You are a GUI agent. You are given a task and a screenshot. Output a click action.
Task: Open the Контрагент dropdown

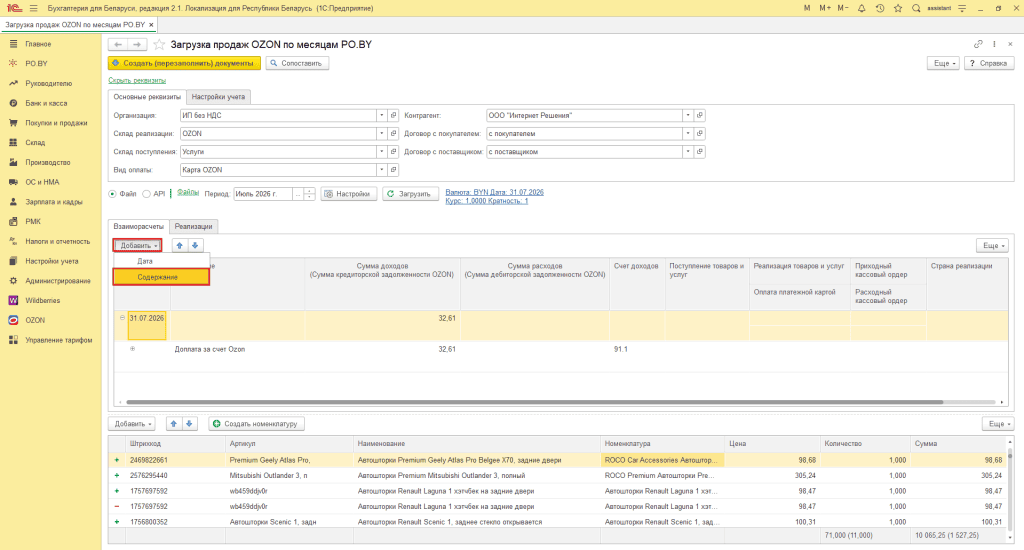[688, 116]
